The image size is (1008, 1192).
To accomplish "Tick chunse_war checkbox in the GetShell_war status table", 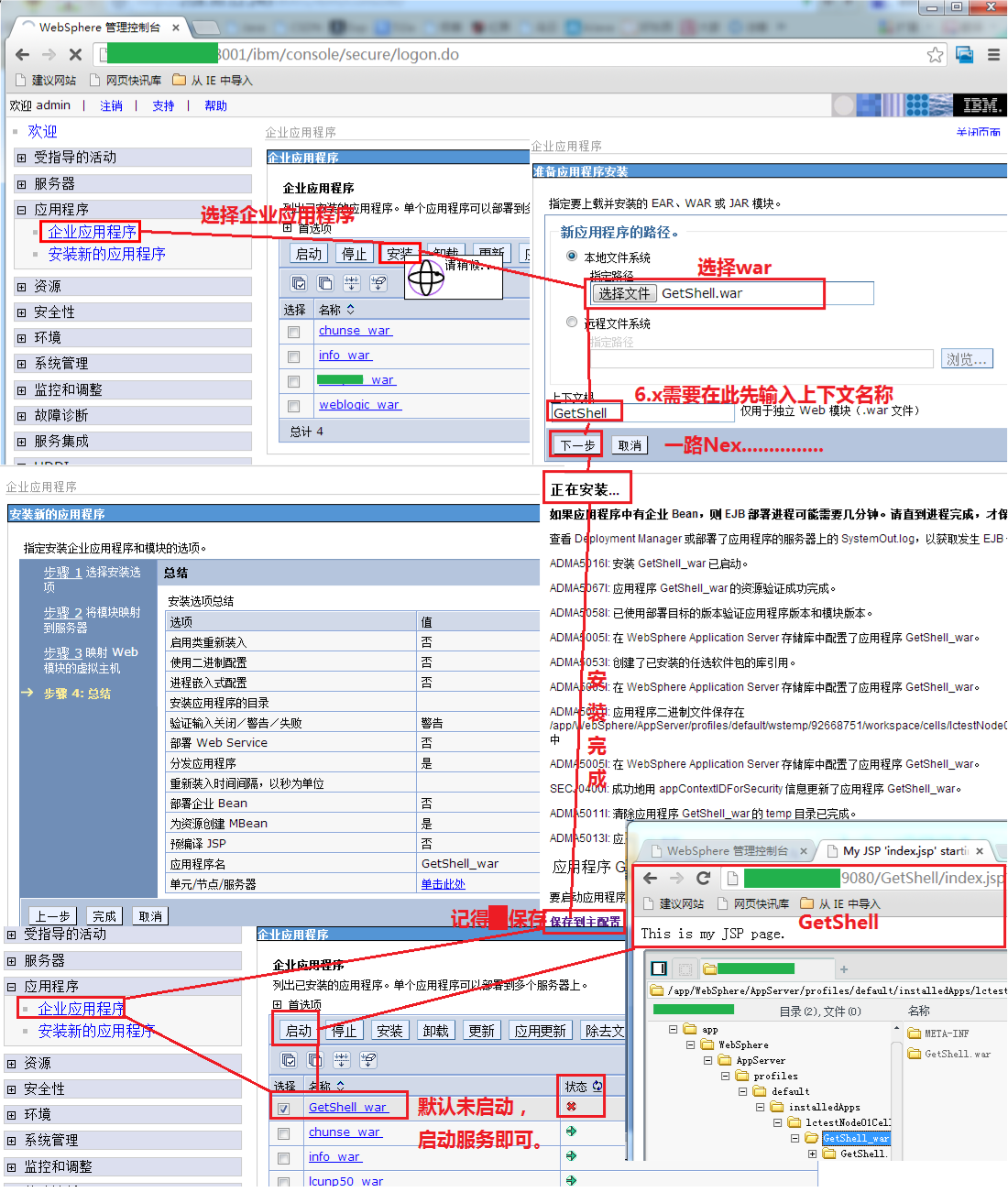I will coord(284,1133).
